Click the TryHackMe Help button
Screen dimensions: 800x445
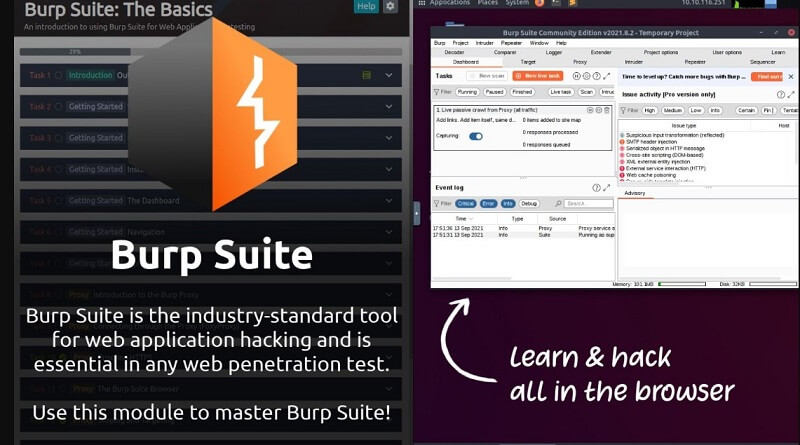(366, 6)
